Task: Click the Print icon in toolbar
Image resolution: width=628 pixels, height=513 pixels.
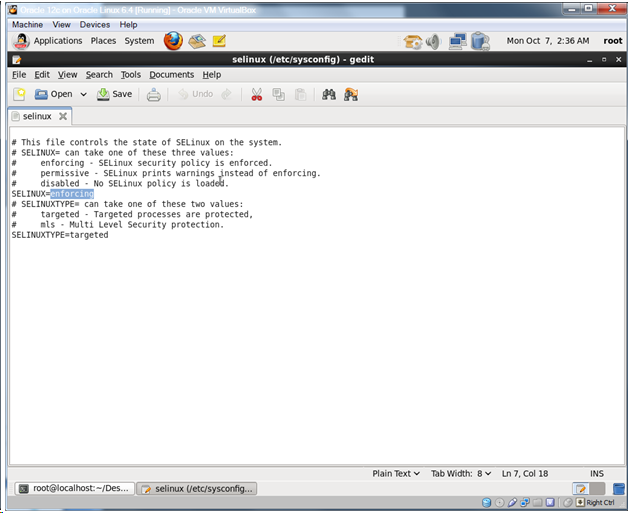Action: point(154,94)
